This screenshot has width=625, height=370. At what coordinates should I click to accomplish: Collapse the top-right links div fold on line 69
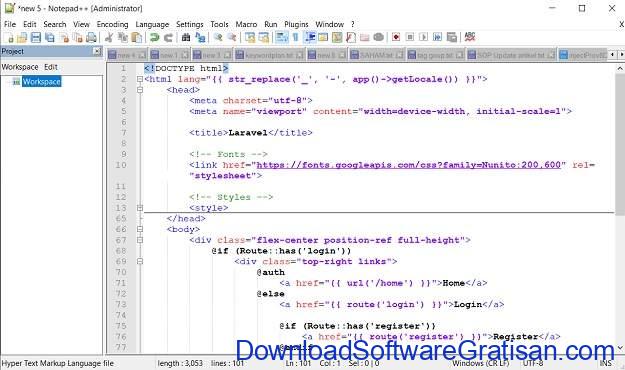140,262
